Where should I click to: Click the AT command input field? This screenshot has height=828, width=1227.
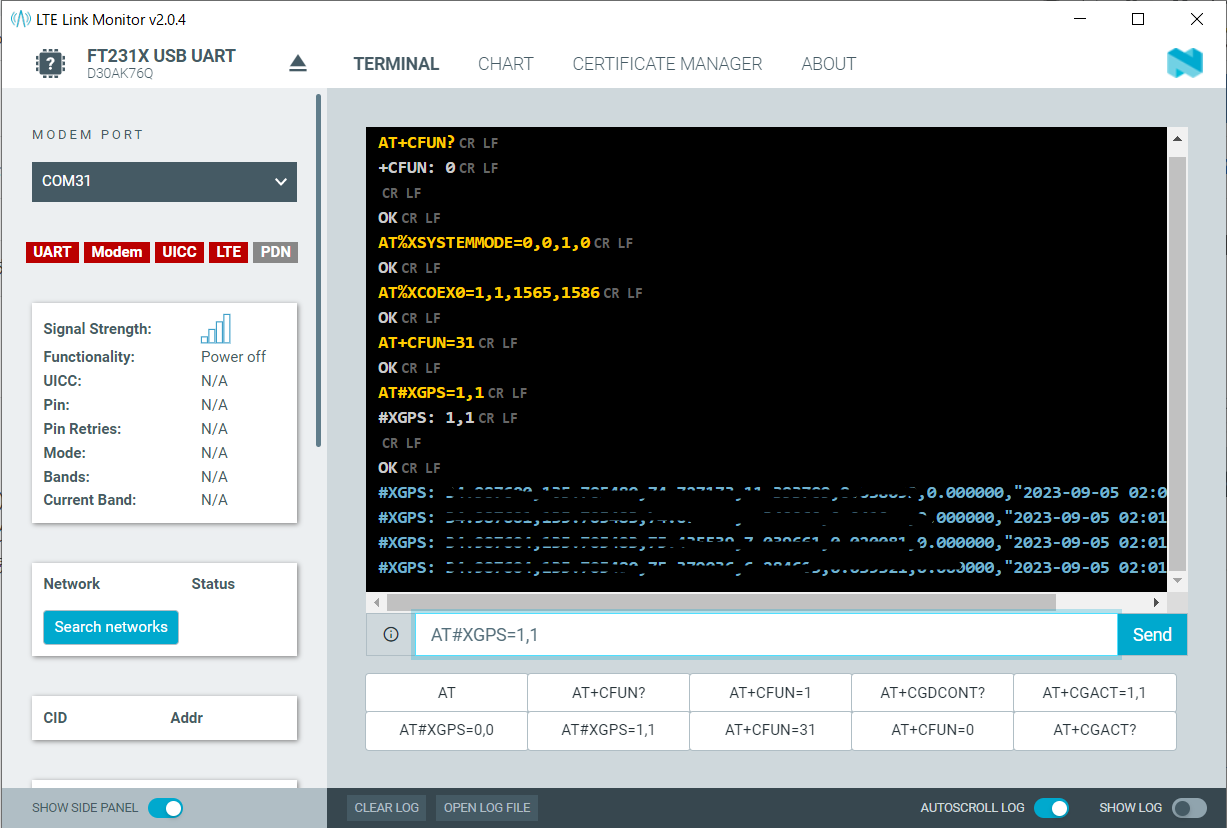click(765, 635)
